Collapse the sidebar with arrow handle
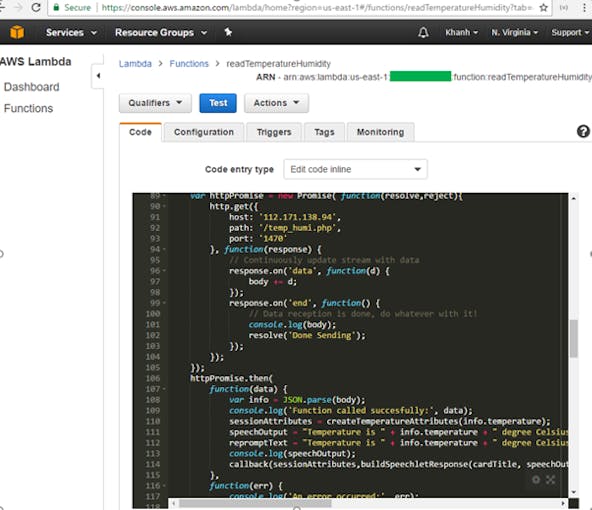 click(98, 76)
